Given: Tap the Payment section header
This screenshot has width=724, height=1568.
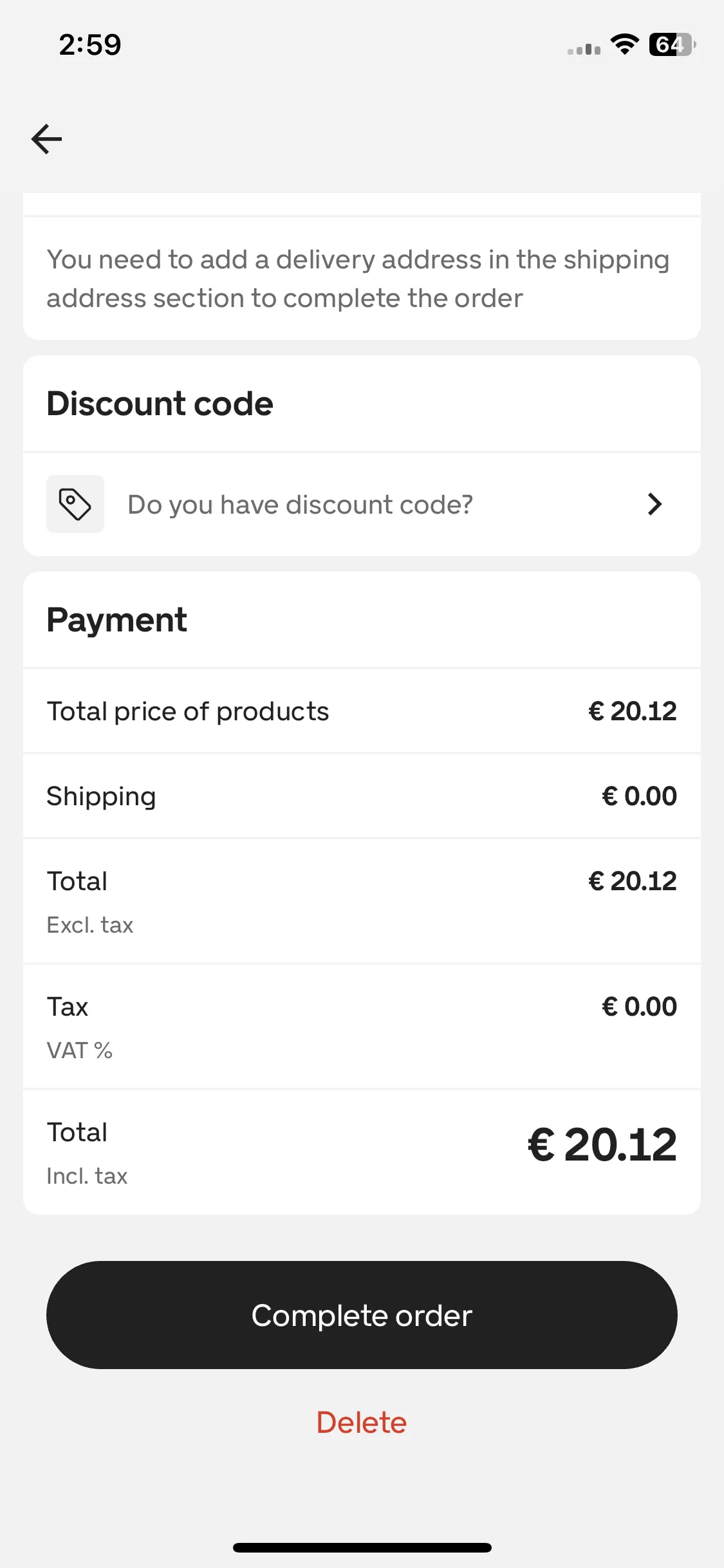Looking at the screenshot, I should click(x=116, y=620).
